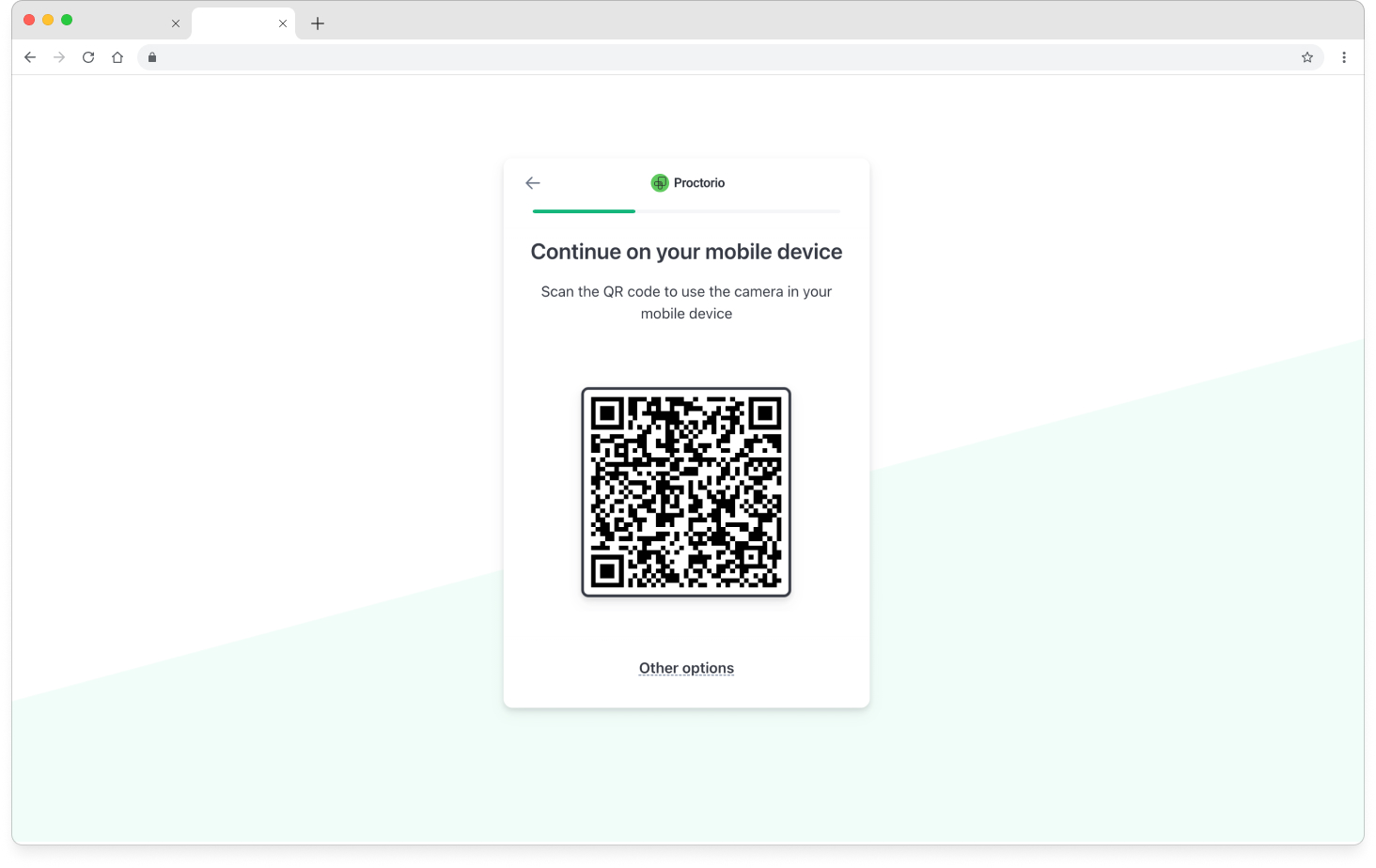Click the QR code image

pyautogui.click(x=686, y=492)
